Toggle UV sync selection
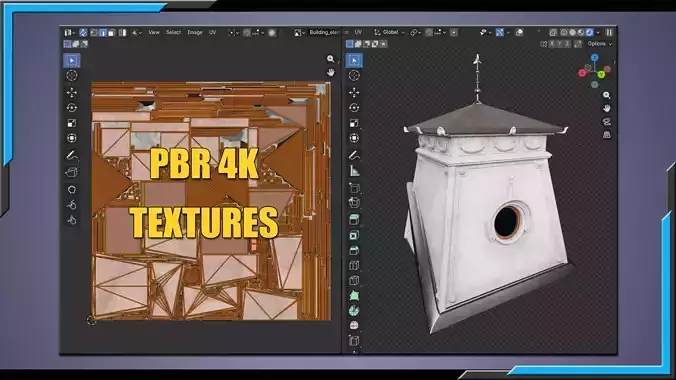This screenshot has width=676, height=380. 83,32
